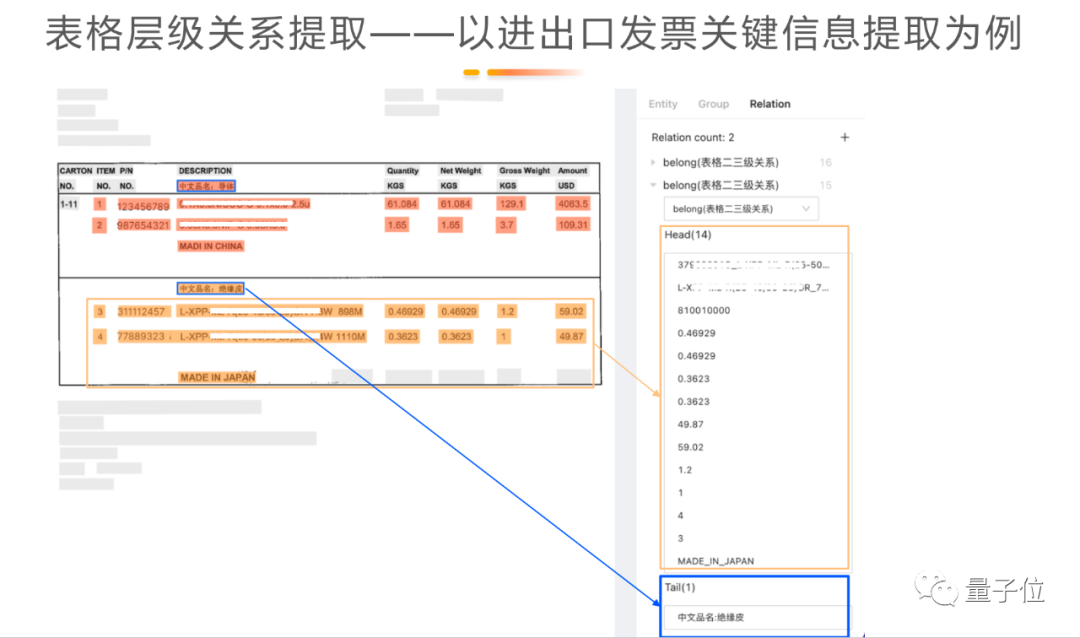The width and height of the screenshot is (1080, 638).
Task: Select 59.02 in the Head list
Action: pyautogui.click(x=690, y=447)
